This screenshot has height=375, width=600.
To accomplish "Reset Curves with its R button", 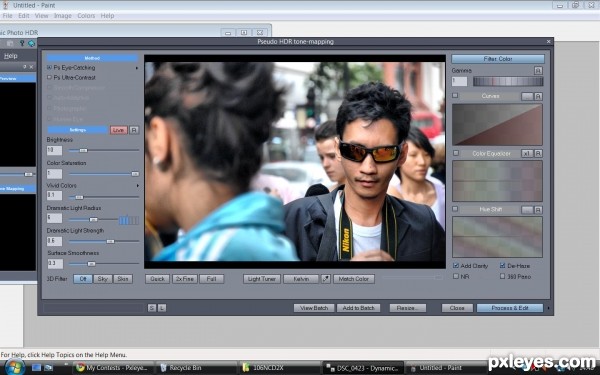I will pyautogui.click(x=538, y=96).
